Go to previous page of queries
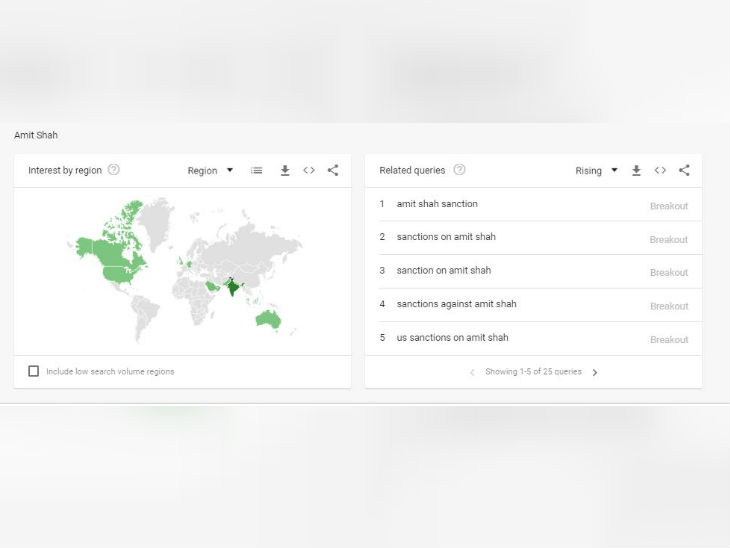The height and width of the screenshot is (548, 730). click(472, 373)
